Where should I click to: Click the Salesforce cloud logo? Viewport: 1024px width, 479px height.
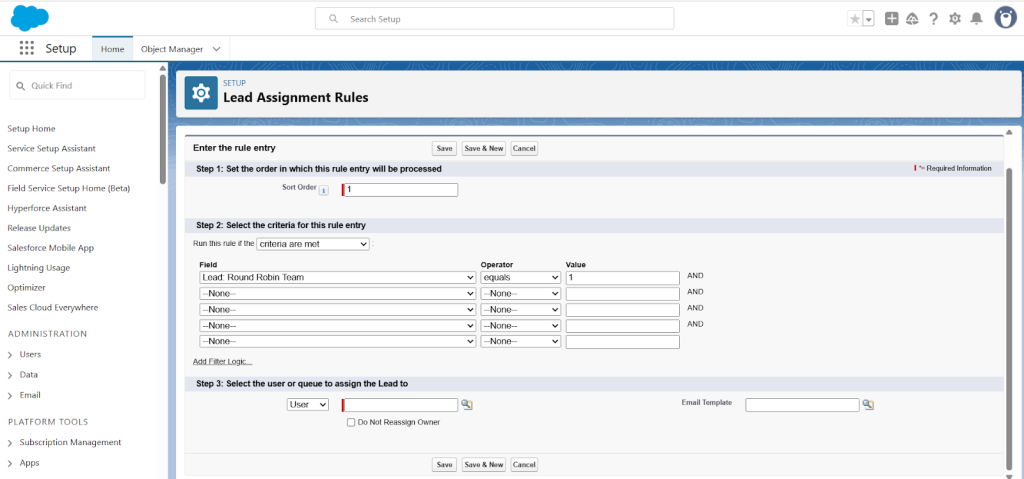[30, 18]
